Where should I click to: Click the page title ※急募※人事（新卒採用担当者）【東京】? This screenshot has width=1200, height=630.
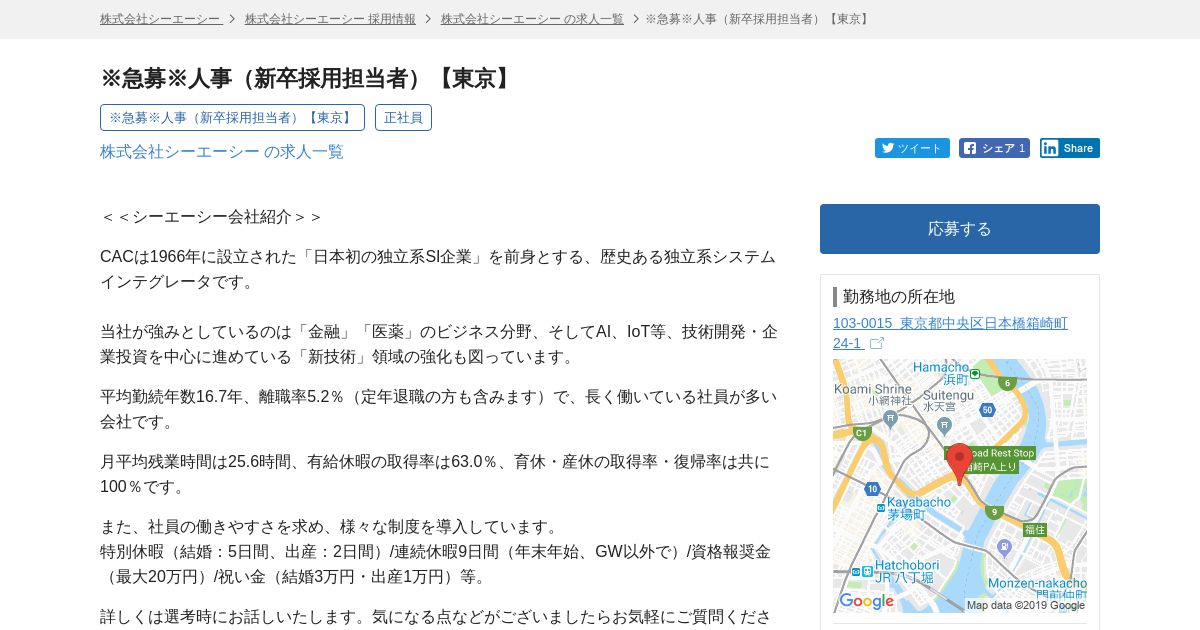308,78
